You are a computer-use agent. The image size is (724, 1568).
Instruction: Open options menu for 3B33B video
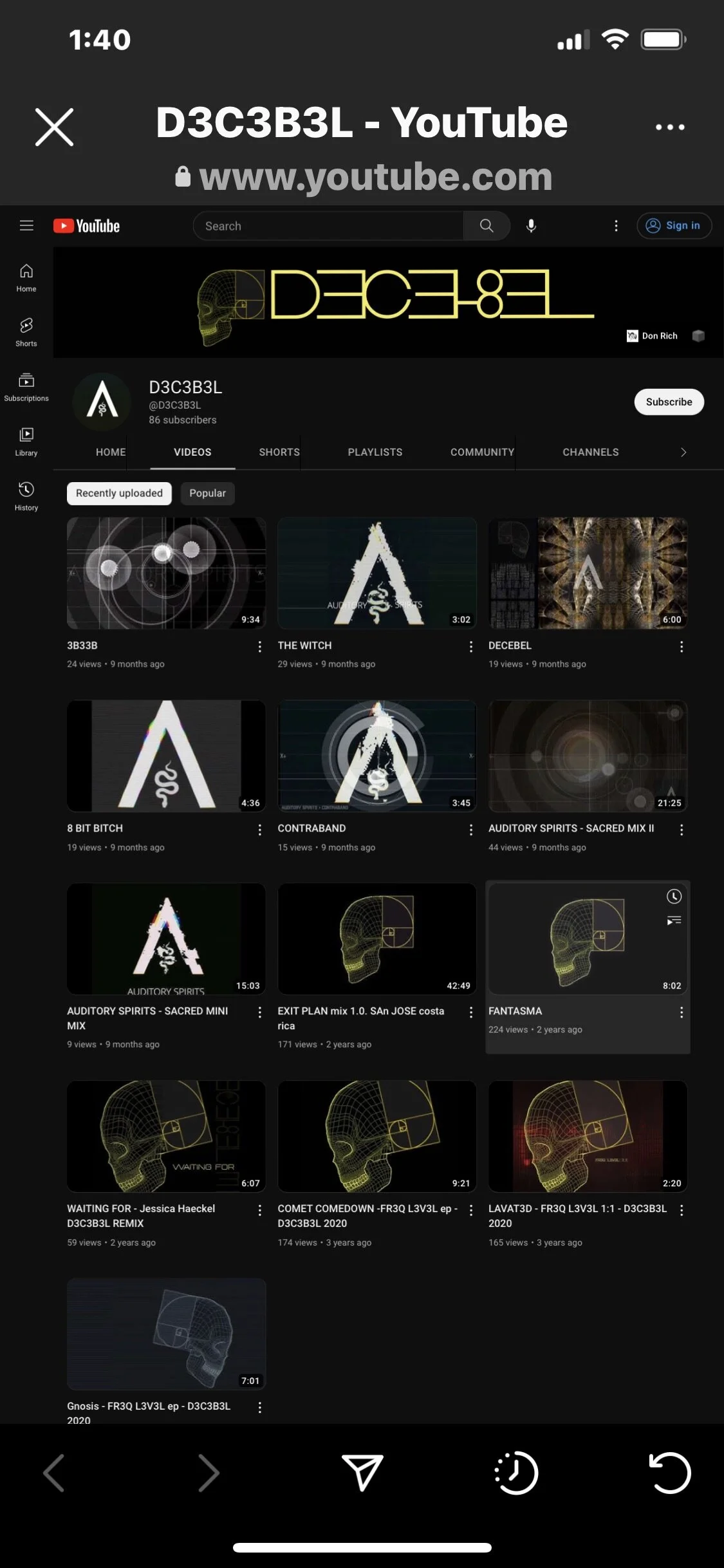click(x=259, y=647)
